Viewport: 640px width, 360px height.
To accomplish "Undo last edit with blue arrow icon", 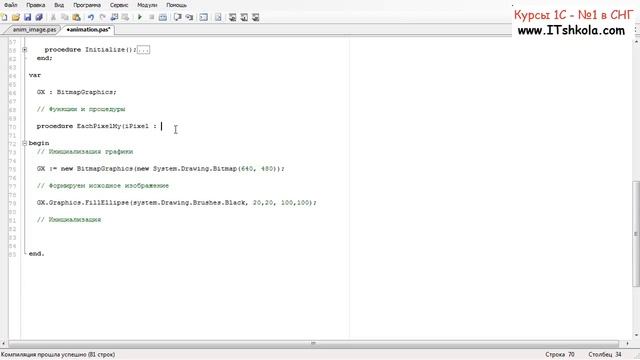I will (91, 17).
